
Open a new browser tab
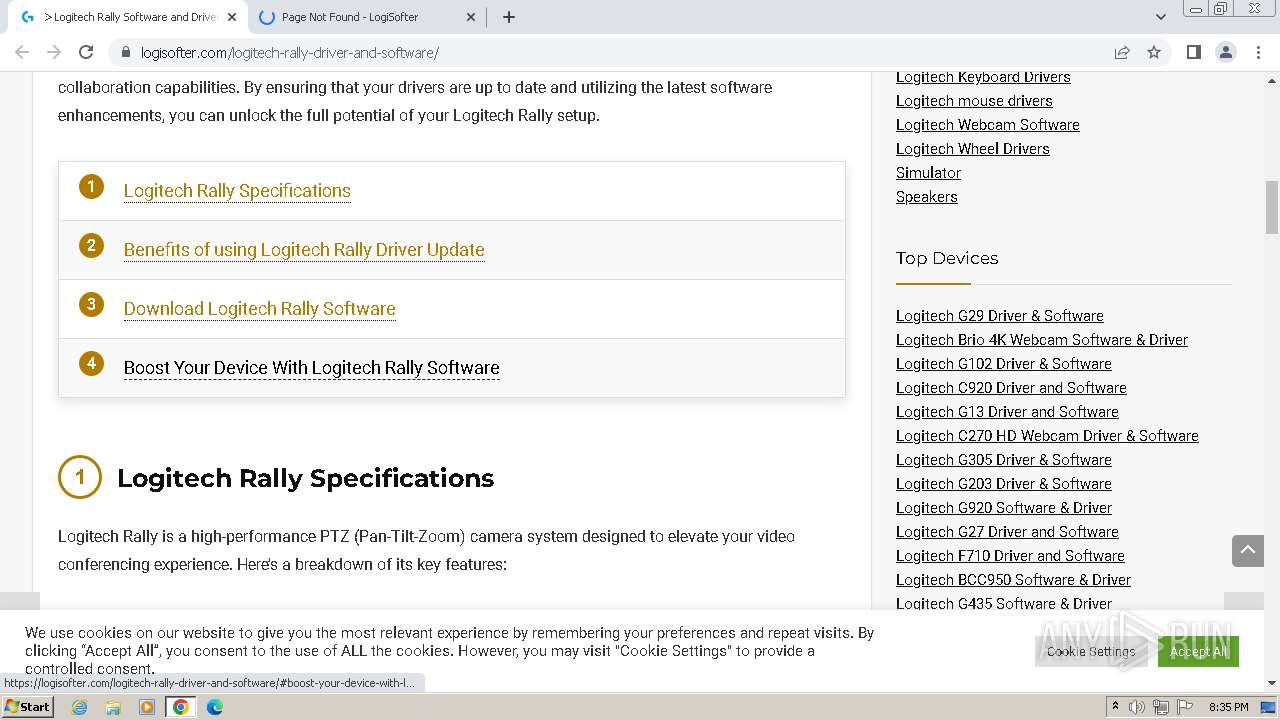(x=509, y=17)
